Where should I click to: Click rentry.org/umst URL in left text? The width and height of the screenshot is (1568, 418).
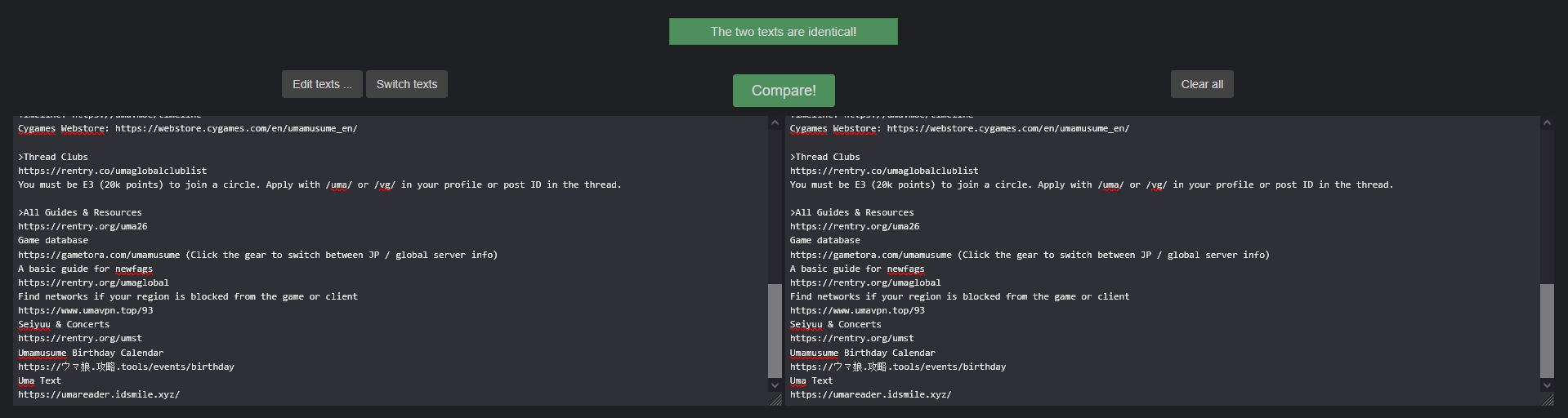(80, 338)
